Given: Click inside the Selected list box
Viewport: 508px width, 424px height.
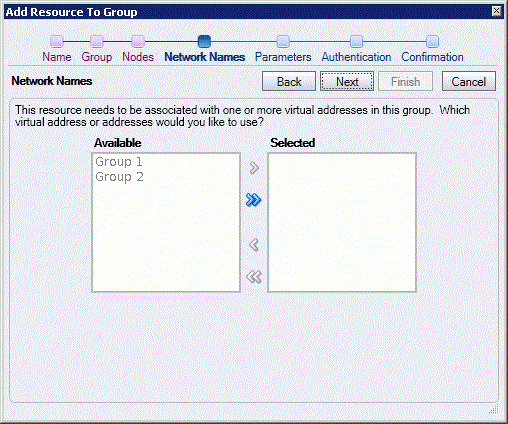Looking at the screenshot, I should pos(342,222).
